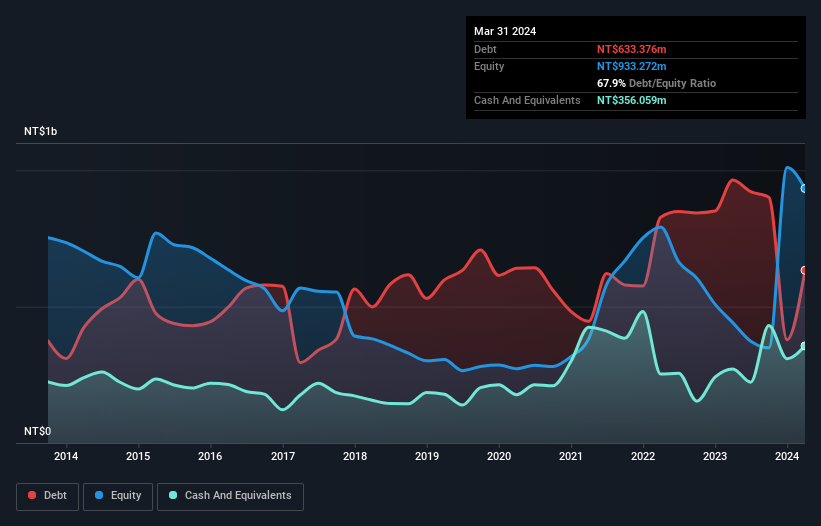Click the 2024 x-axis year label
This screenshot has width=821, height=526.
788,457
